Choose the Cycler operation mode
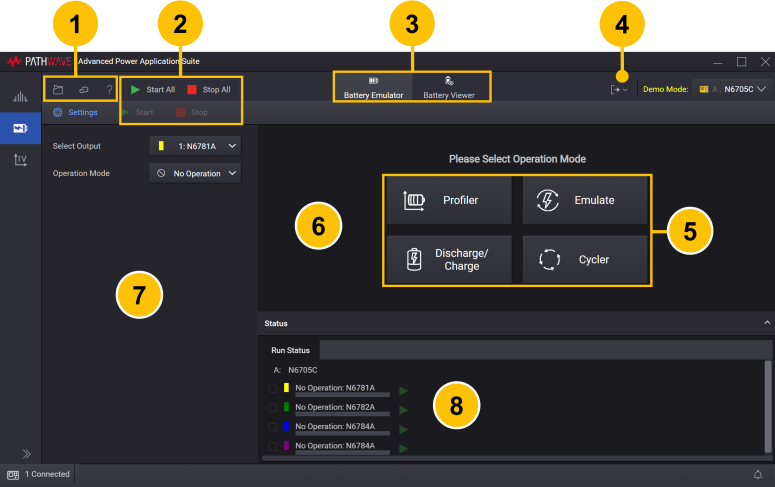Viewport: 775px width, 487px height. (x=585, y=260)
